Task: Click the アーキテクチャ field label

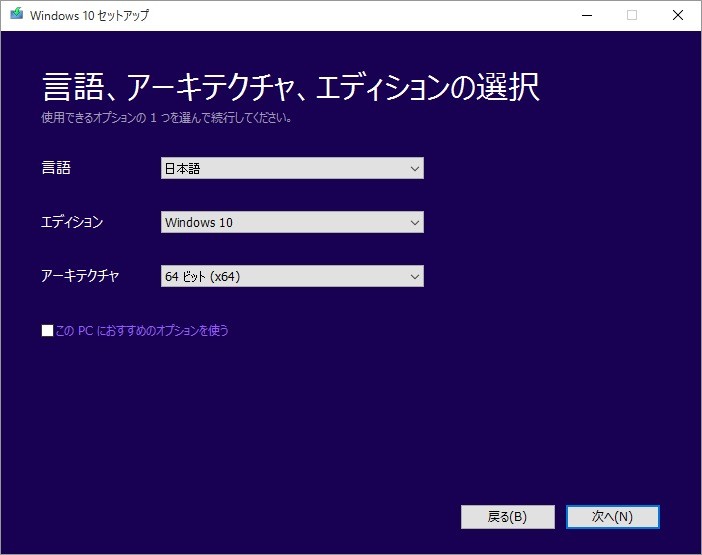Action: point(80,276)
